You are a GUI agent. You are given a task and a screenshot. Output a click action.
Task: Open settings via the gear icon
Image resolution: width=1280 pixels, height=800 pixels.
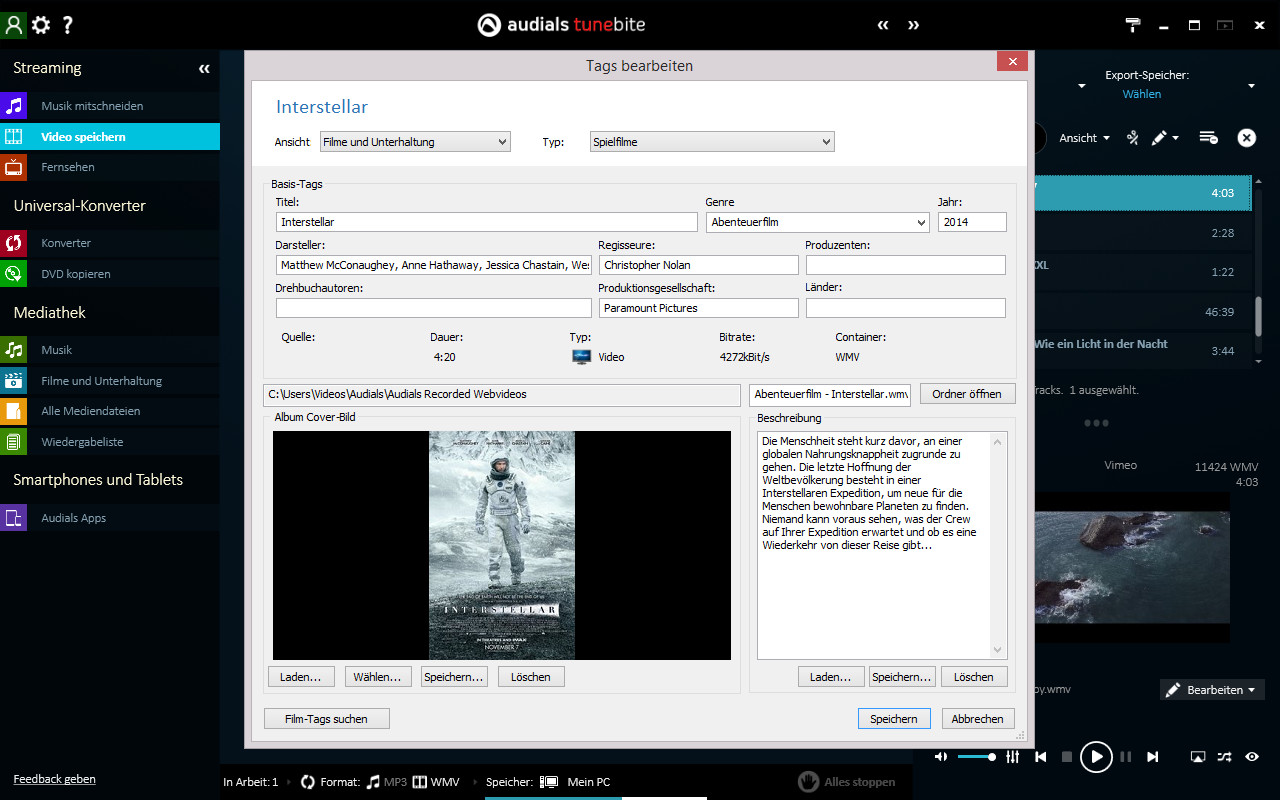click(41, 25)
